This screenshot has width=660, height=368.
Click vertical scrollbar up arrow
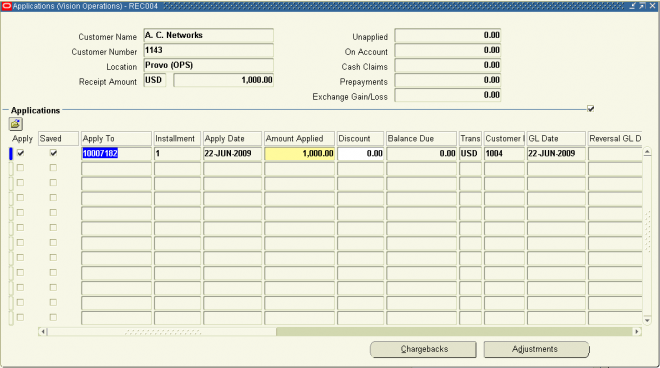[647, 152]
